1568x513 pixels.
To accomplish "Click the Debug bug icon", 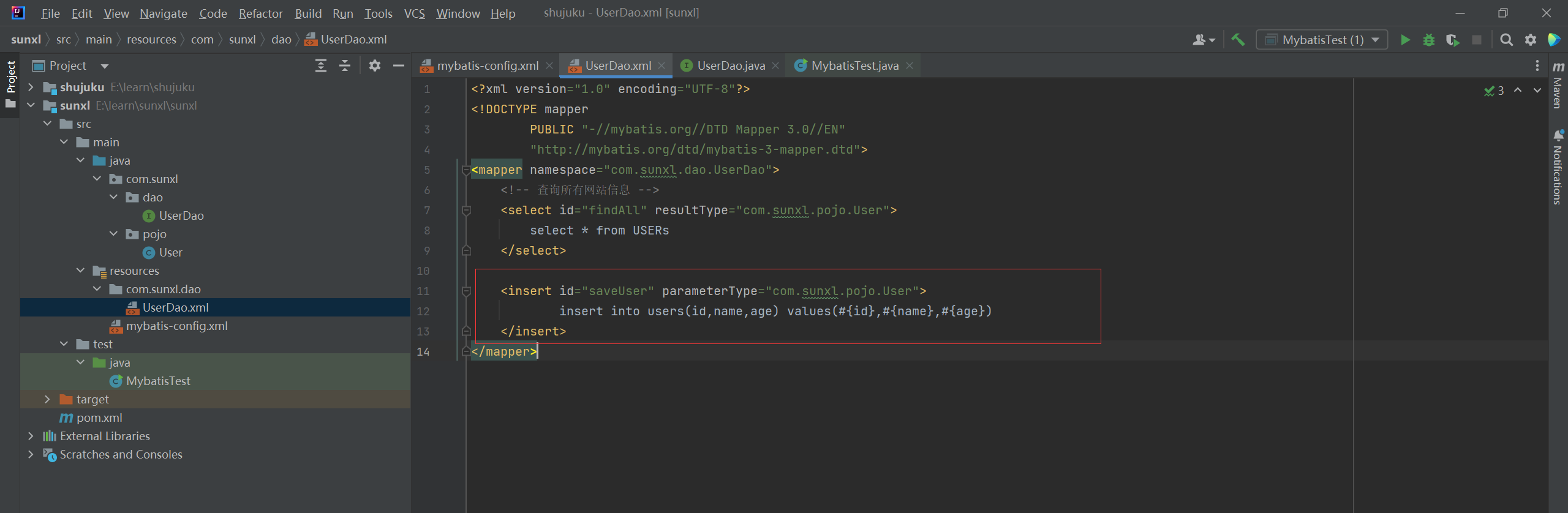I will [x=1429, y=40].
